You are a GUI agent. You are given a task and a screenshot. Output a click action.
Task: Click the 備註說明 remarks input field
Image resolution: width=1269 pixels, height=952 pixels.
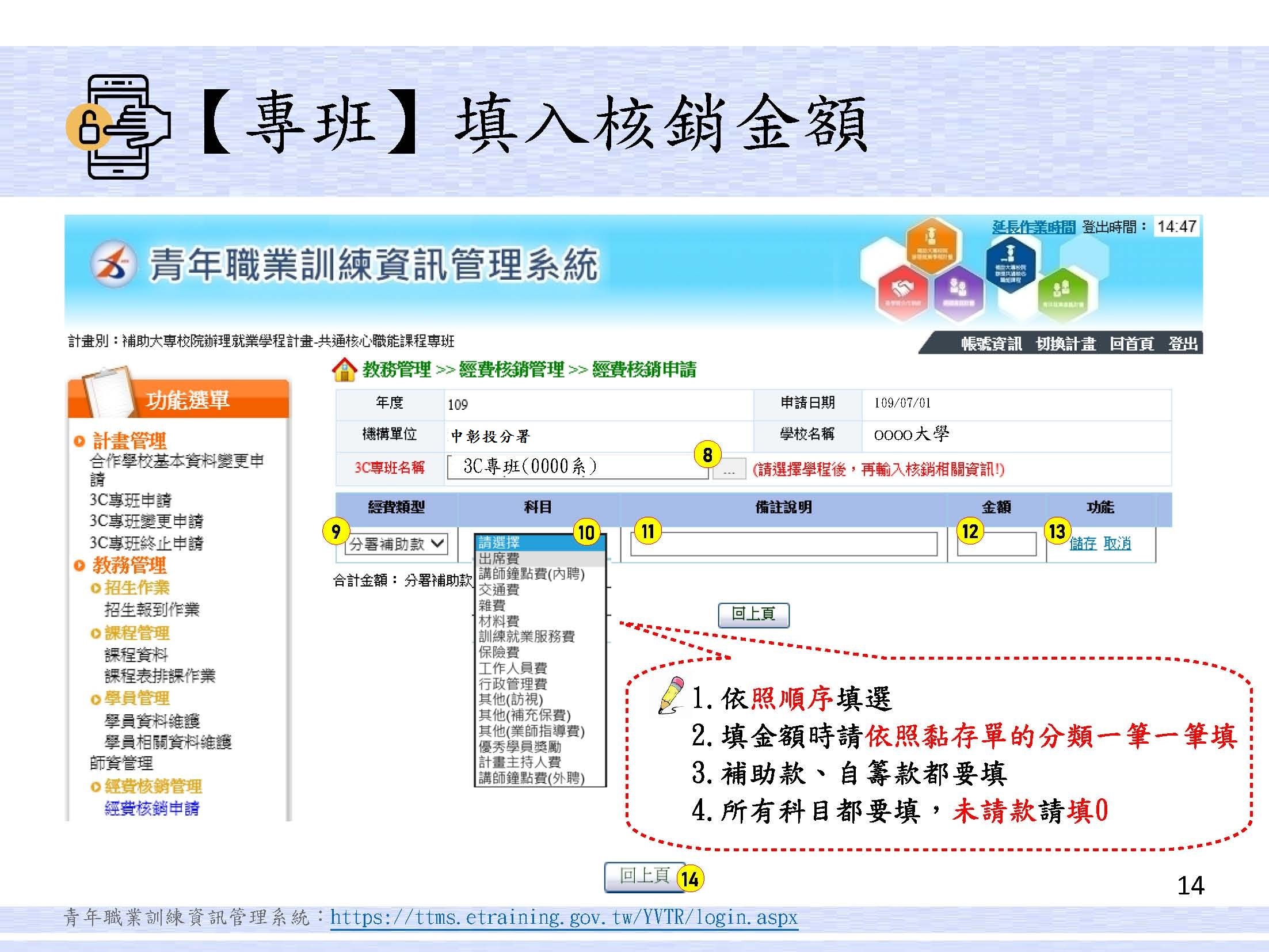[x=783, y=544]
